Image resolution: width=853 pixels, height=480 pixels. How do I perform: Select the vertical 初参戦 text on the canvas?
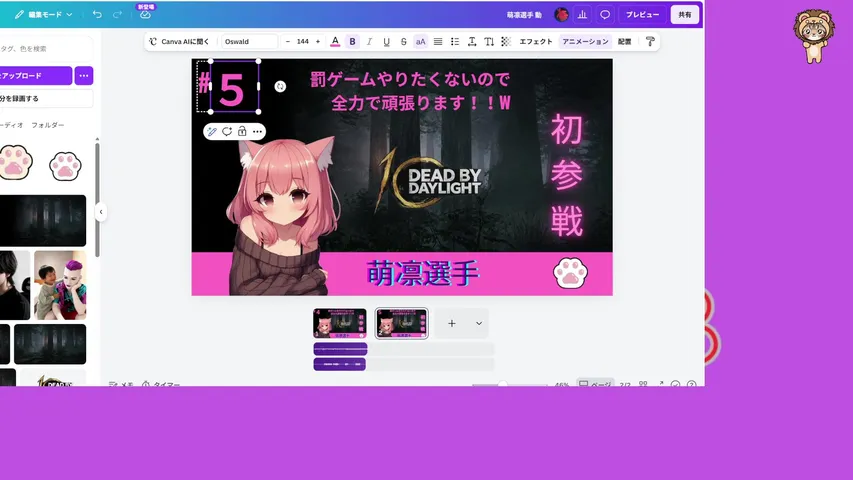(567, 175)
